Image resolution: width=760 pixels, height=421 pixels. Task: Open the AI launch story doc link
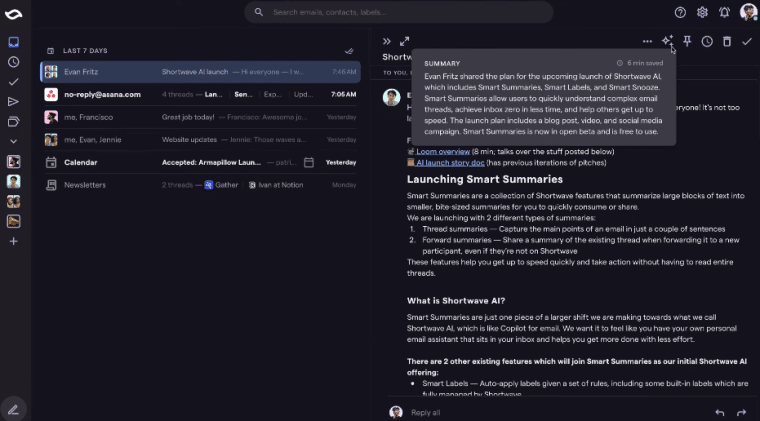450,163
